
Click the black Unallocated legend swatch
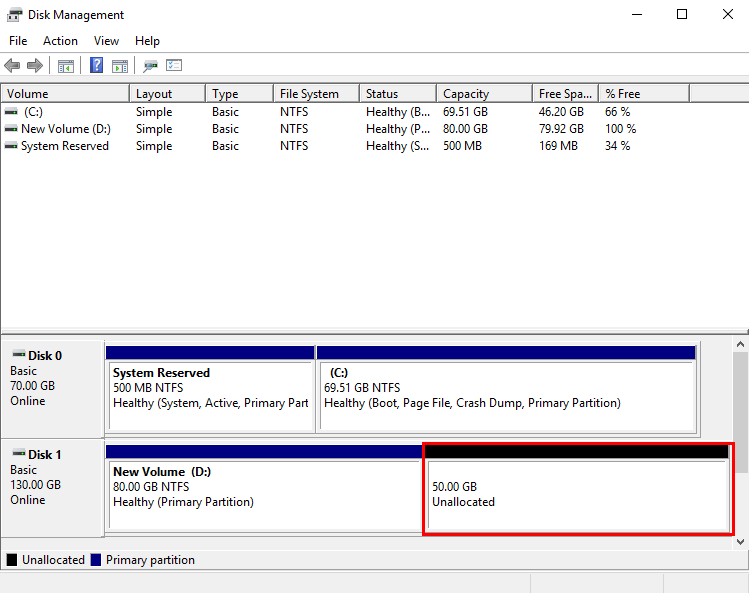pos(12,560)
